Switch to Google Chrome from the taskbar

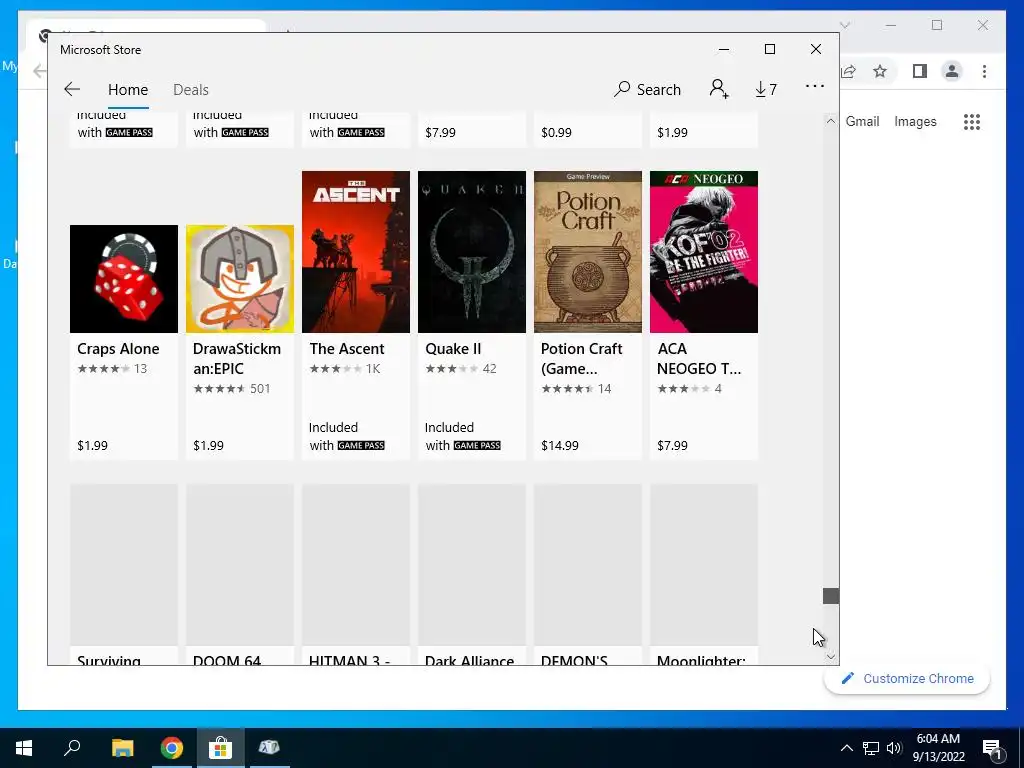(x=172, y=748)
